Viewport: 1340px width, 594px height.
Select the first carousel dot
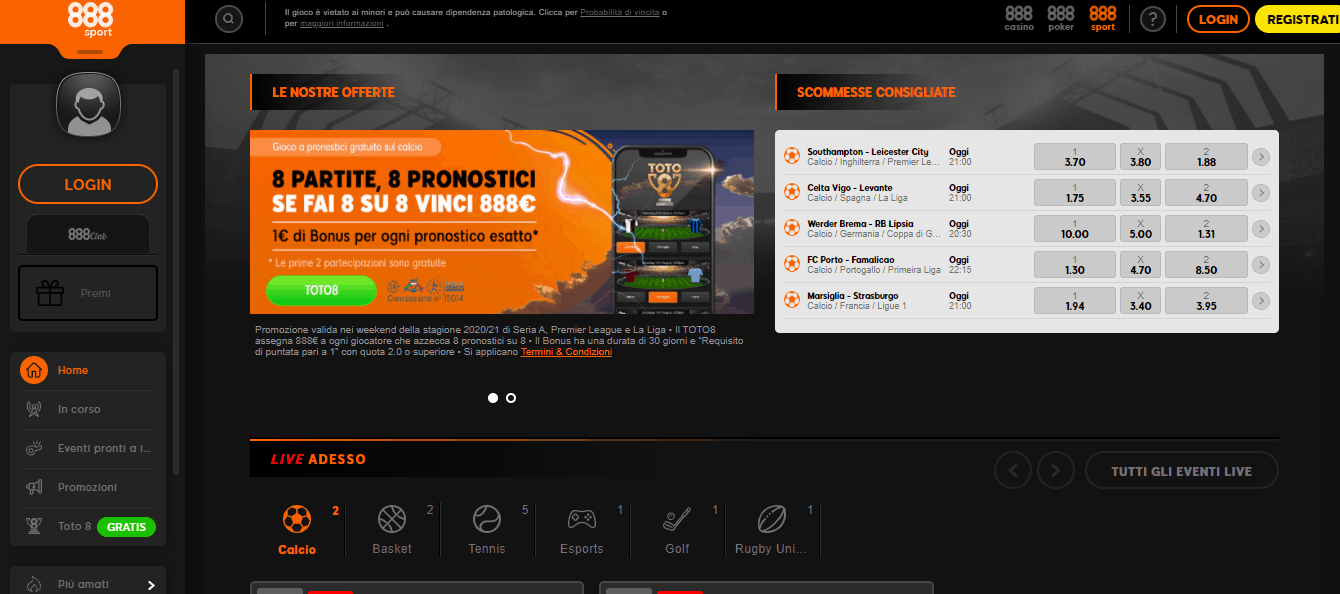493,398
